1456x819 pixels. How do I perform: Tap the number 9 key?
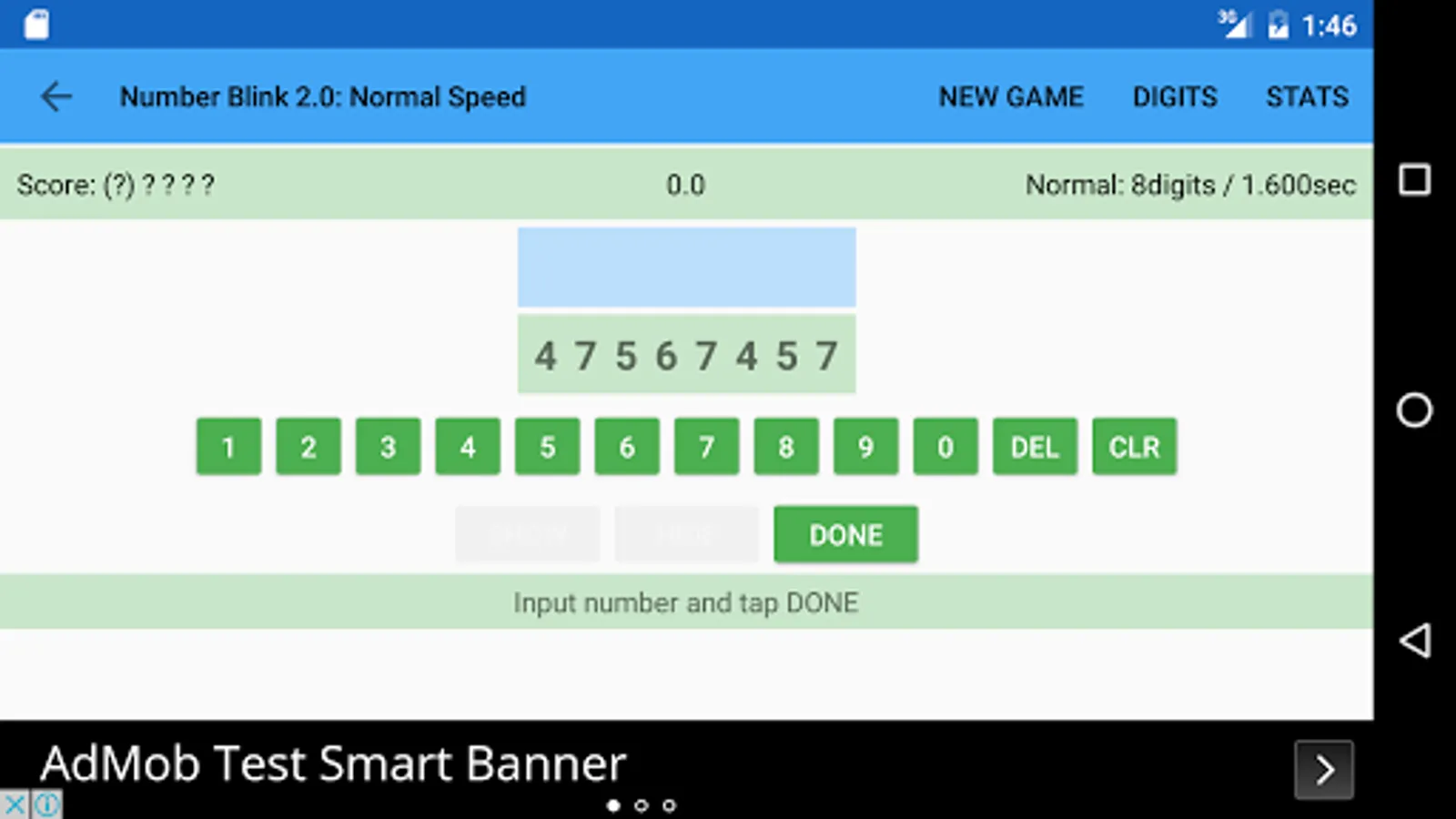[x=865, y=447]
